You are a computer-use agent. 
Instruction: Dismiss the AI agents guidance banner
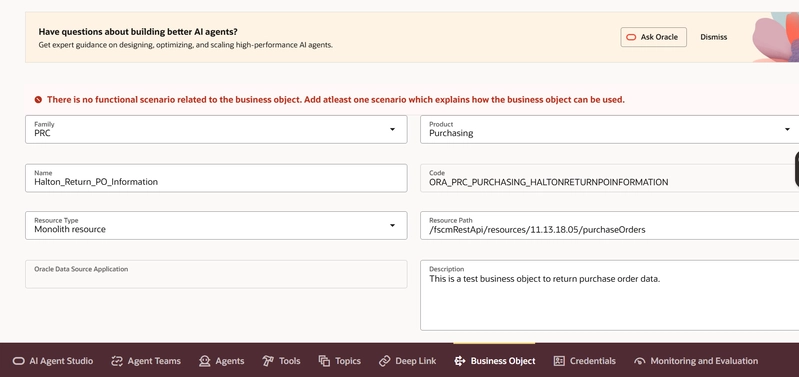713,37
